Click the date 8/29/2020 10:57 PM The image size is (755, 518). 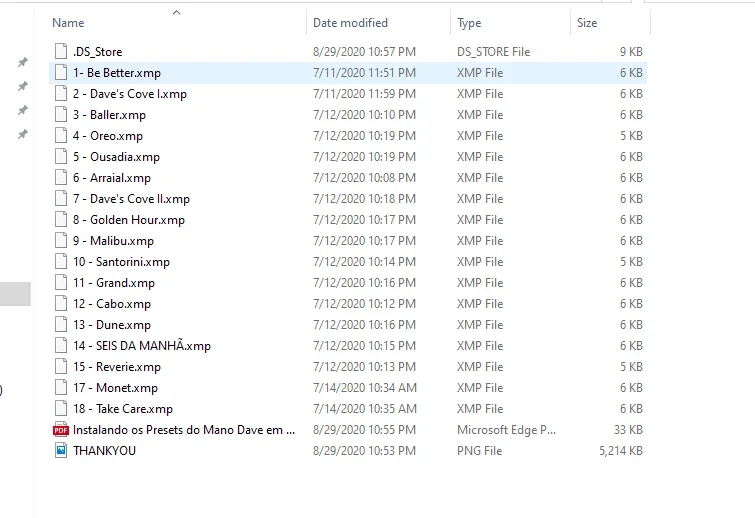pyautogui.click(x=364, y=52)
